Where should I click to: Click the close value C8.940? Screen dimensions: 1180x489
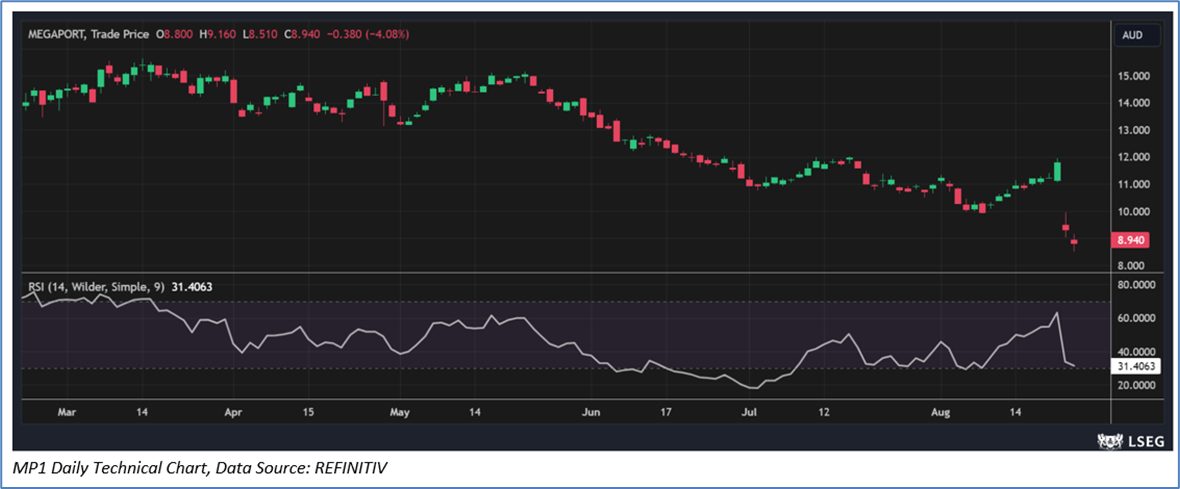[x=303, y=34]
